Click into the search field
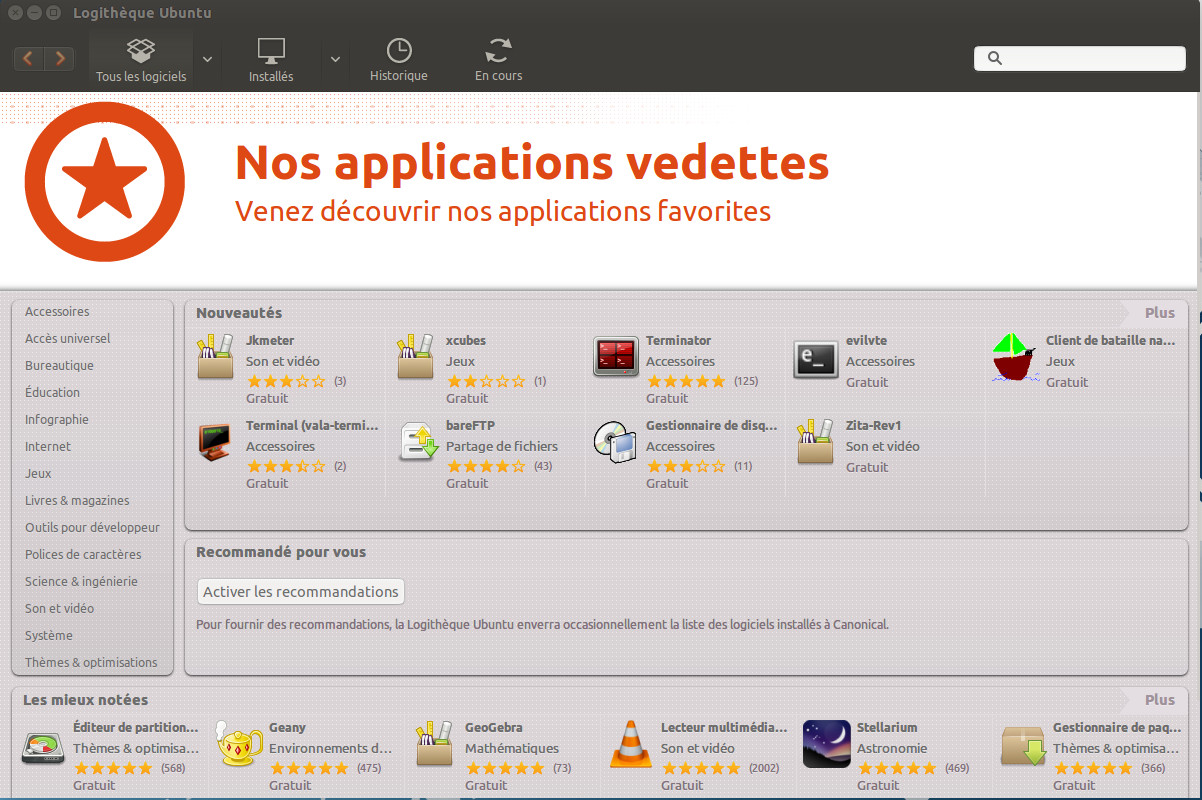This screenshot has width=1202, height=800. coord(1080,58)
